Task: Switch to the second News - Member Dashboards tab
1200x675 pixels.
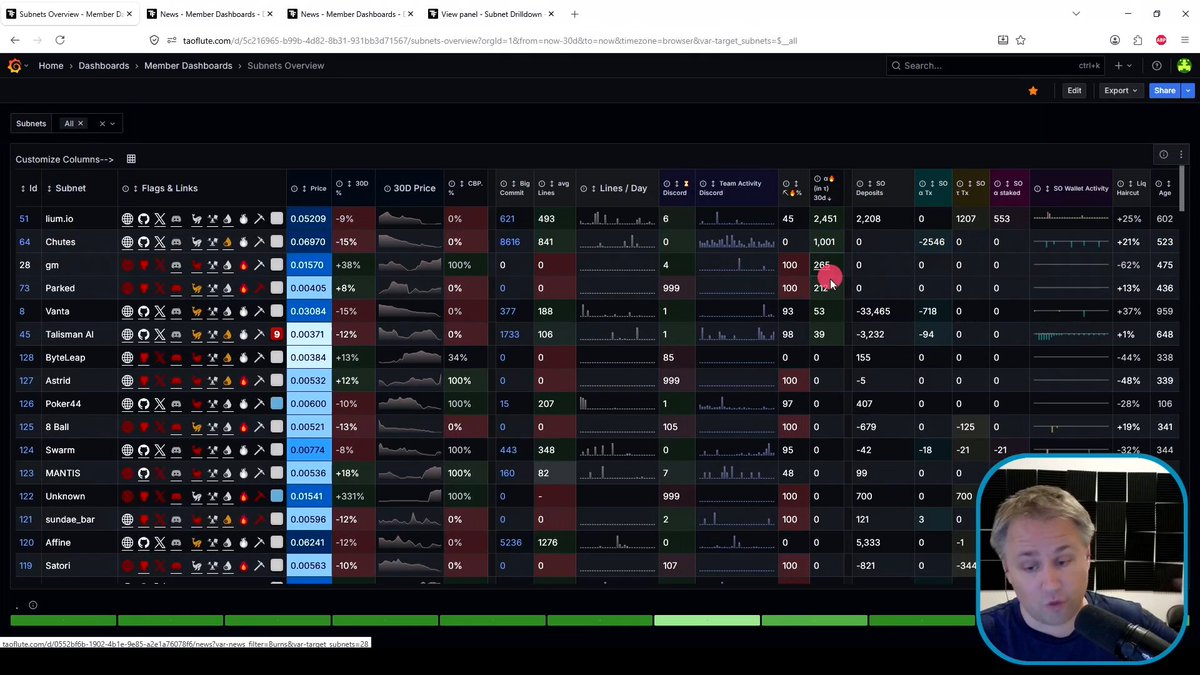Action: click(350, 14)
